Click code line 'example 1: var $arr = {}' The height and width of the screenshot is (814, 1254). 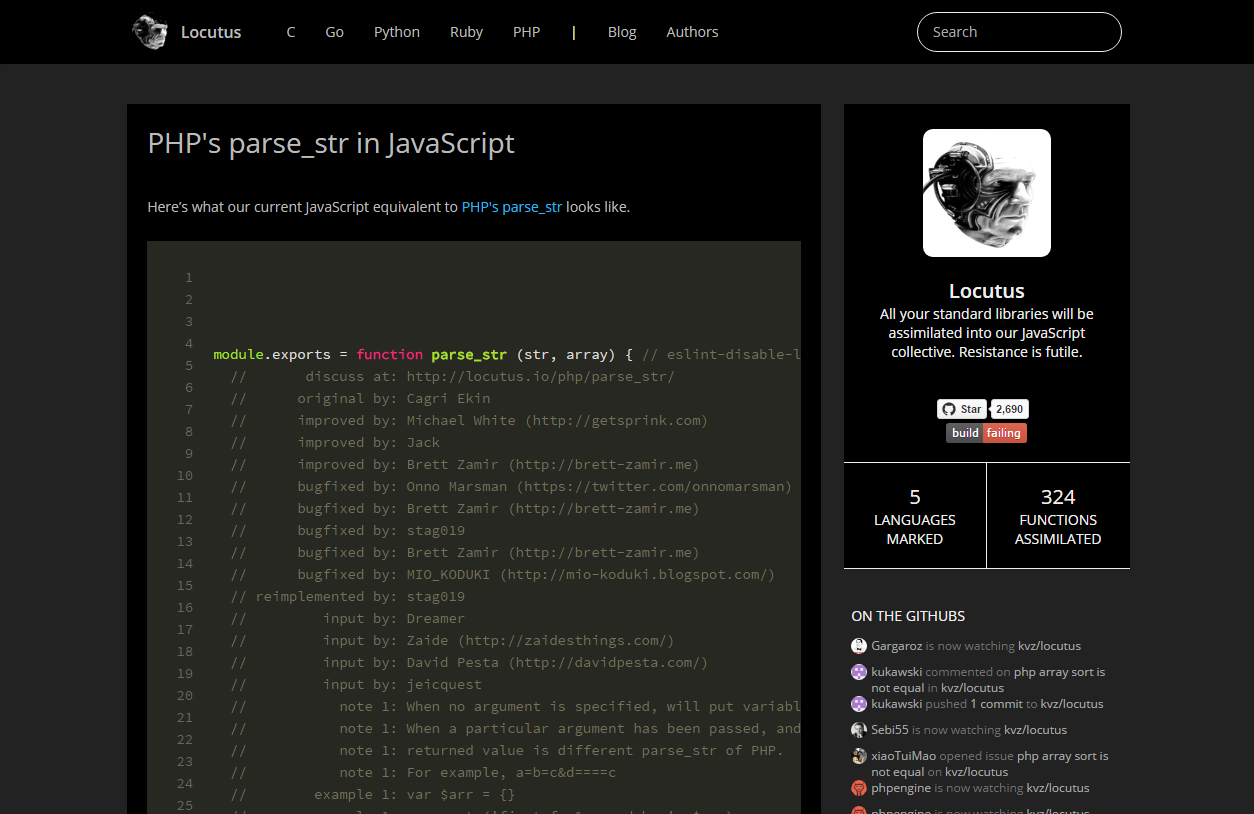coord(373,794)
